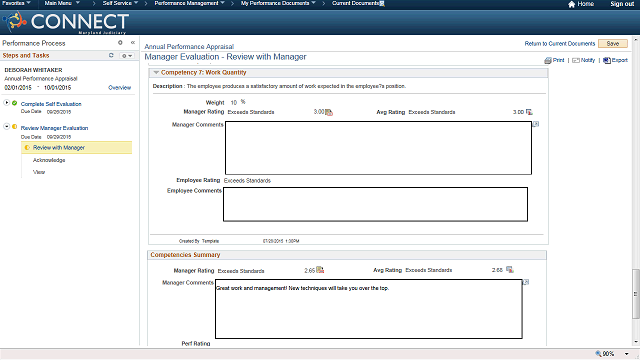This screenshot has height=360, width=640.
Task: Click the Weight value 10
Action: pos(233,102)
